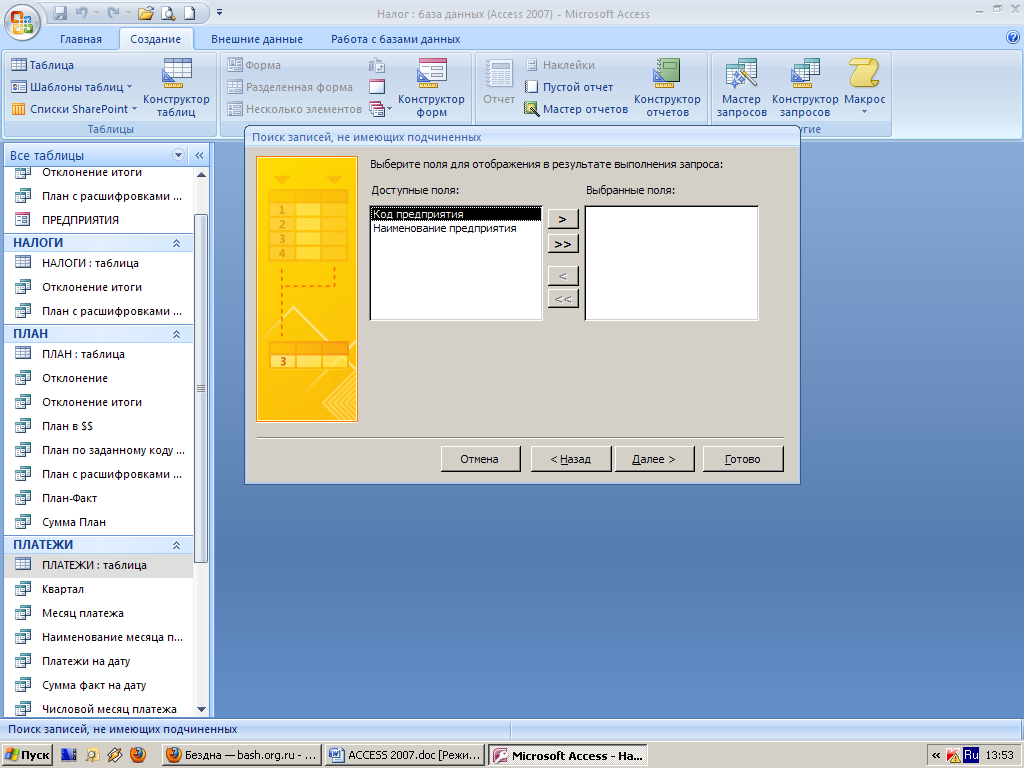Viewport: 1024px width, 768px height.
Task: Select ПЛАН : таблица in navigation pane
Action: pos(99,354)
